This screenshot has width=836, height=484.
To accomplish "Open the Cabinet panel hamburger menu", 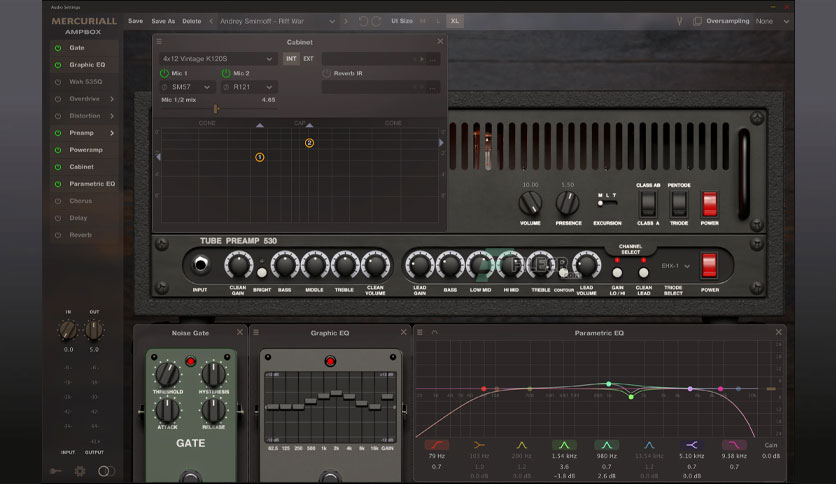I will (159, 42).
